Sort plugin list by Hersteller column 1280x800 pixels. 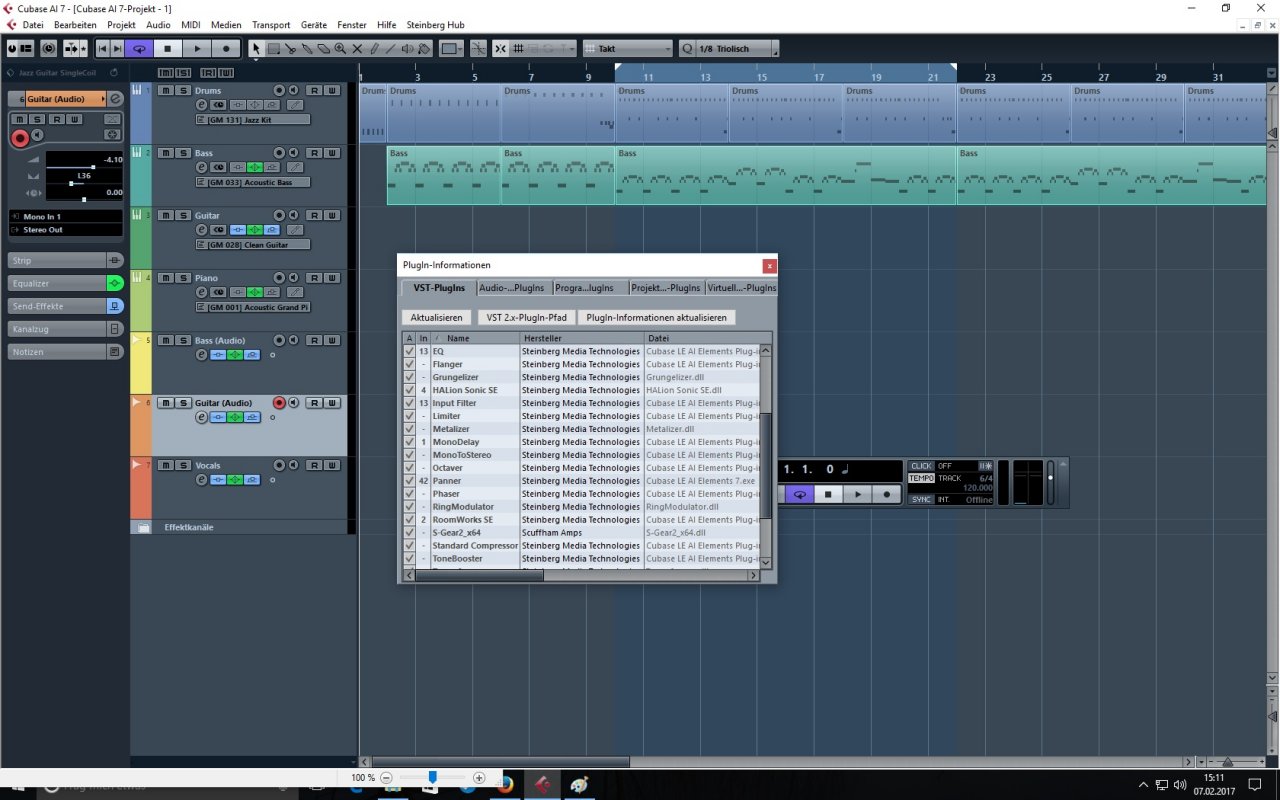tap(581, 338)
